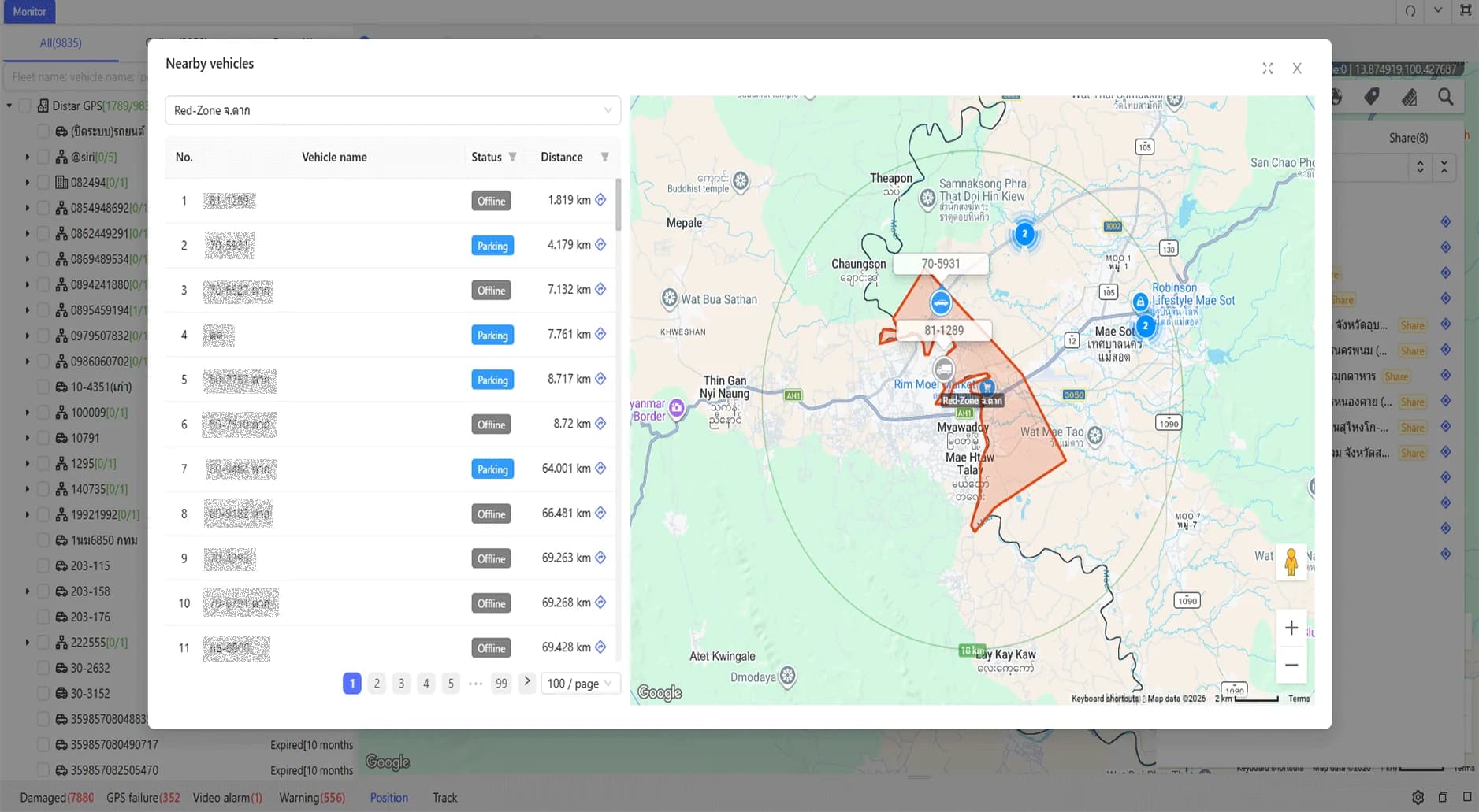Select Distar GPS group checkbox
Screen dimensions: 1479x812
24,106
